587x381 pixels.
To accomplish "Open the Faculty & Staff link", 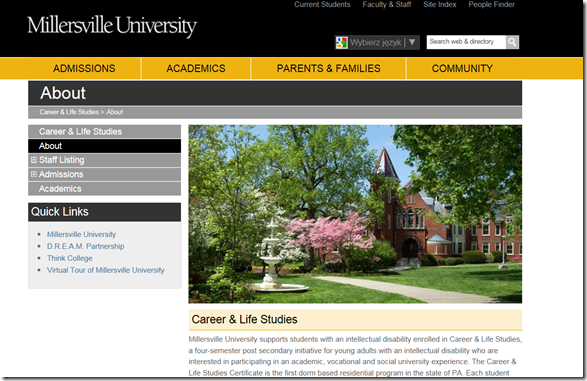I will (x=387, y=4).
